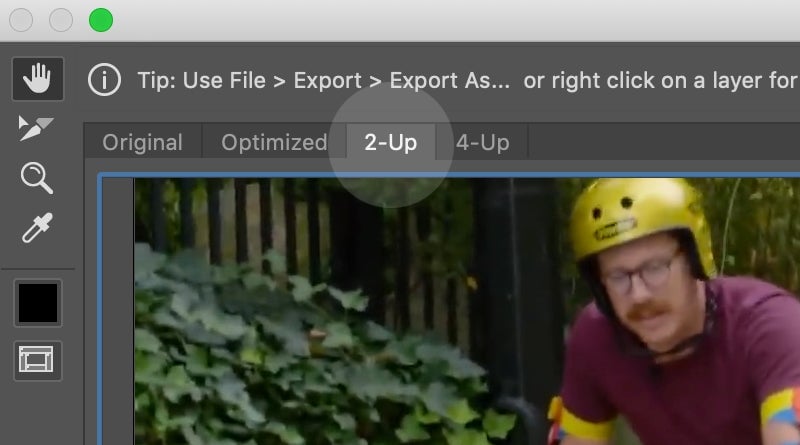Click the info tip icon
Viewport: 800px width, 445px height.
(x=105, y=80)
